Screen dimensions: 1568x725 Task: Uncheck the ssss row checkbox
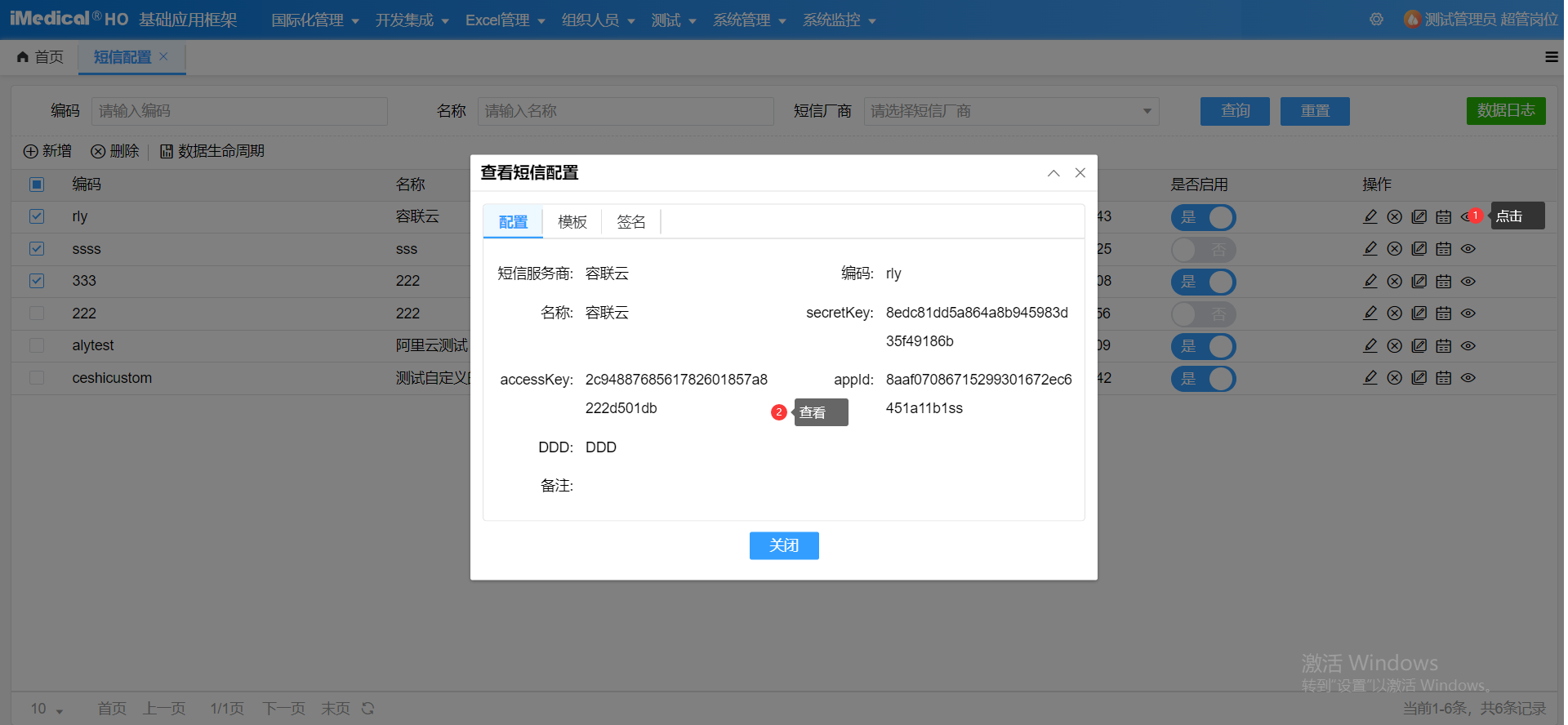[37, 249]
